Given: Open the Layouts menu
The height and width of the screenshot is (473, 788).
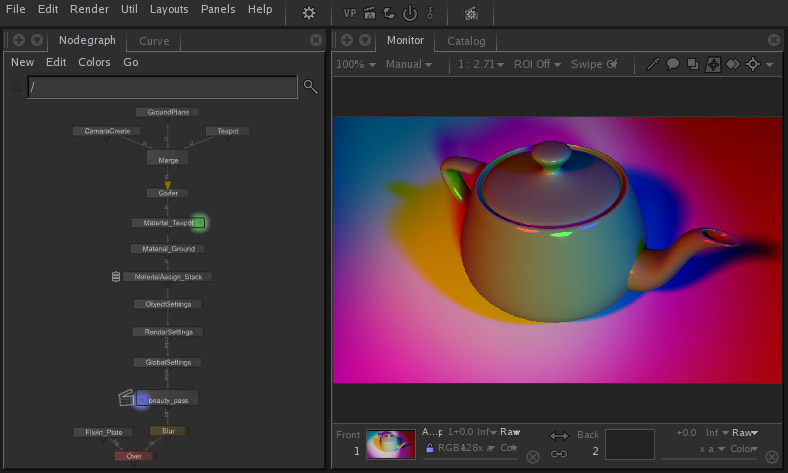Looking at the screenshot, I should [x=169, y=9].
